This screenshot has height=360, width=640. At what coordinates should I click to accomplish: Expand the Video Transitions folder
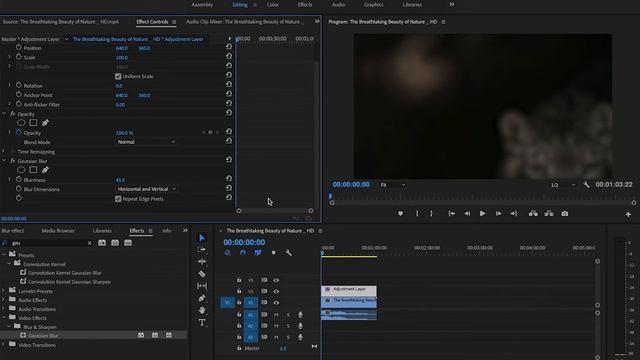point(4,344)
